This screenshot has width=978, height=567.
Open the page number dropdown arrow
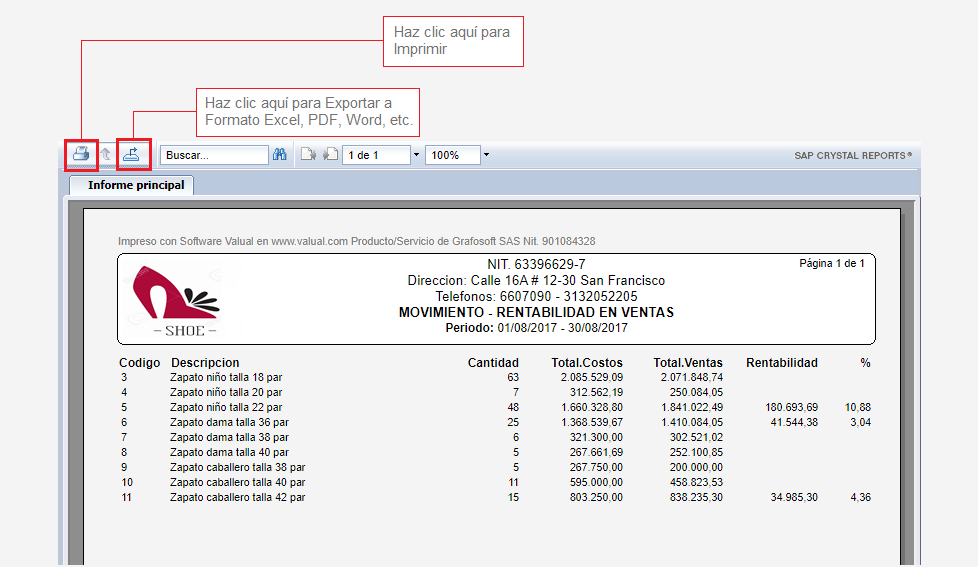[x=415, y=155]
